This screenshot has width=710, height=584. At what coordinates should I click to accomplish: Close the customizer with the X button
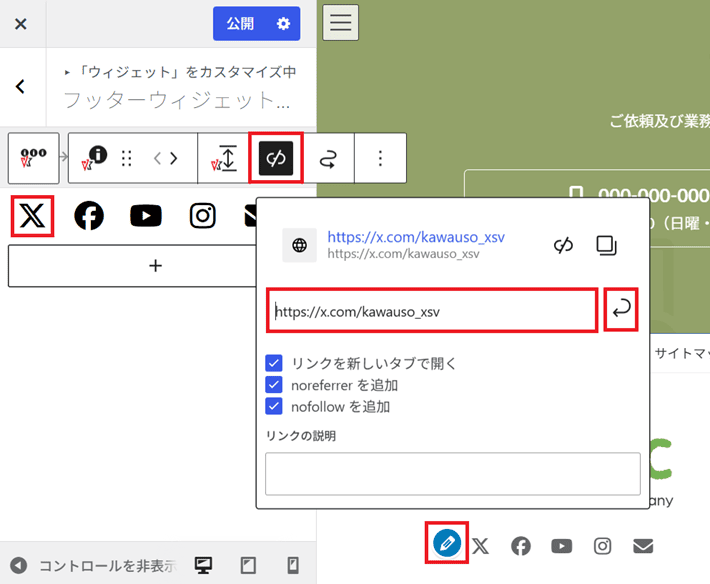21,24
